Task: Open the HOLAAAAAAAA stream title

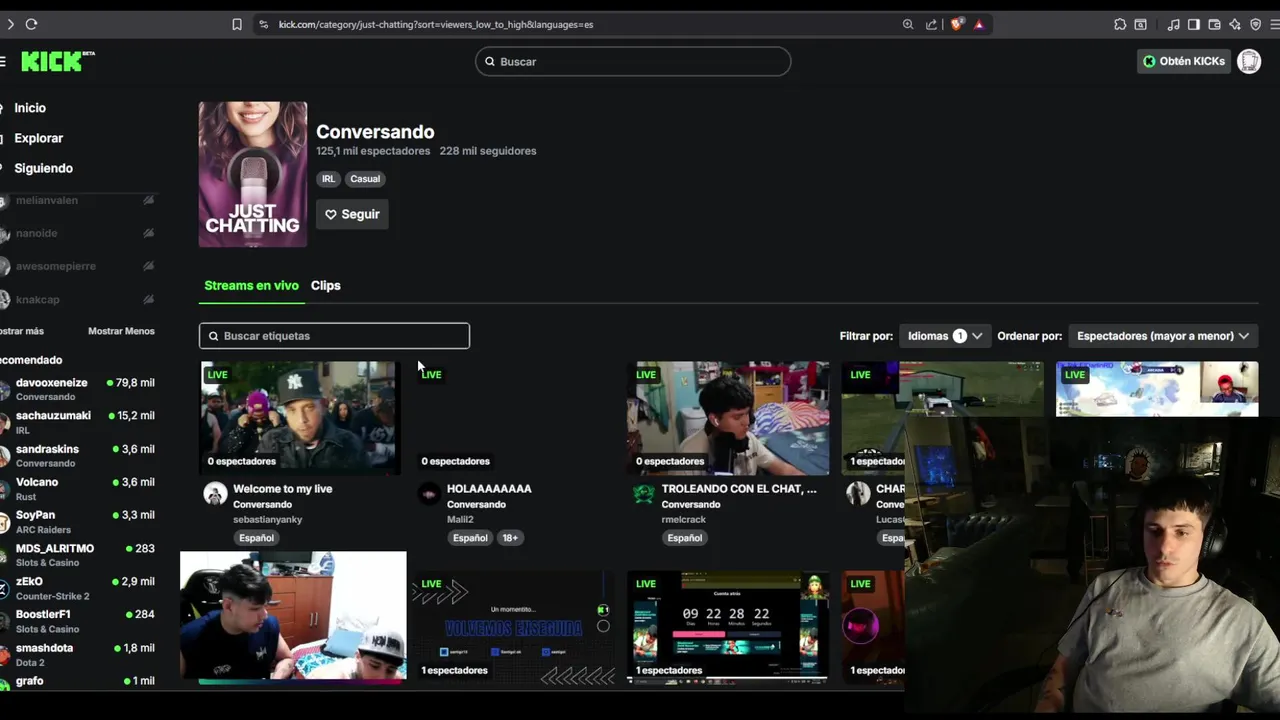Action: [x=489, y=489]
